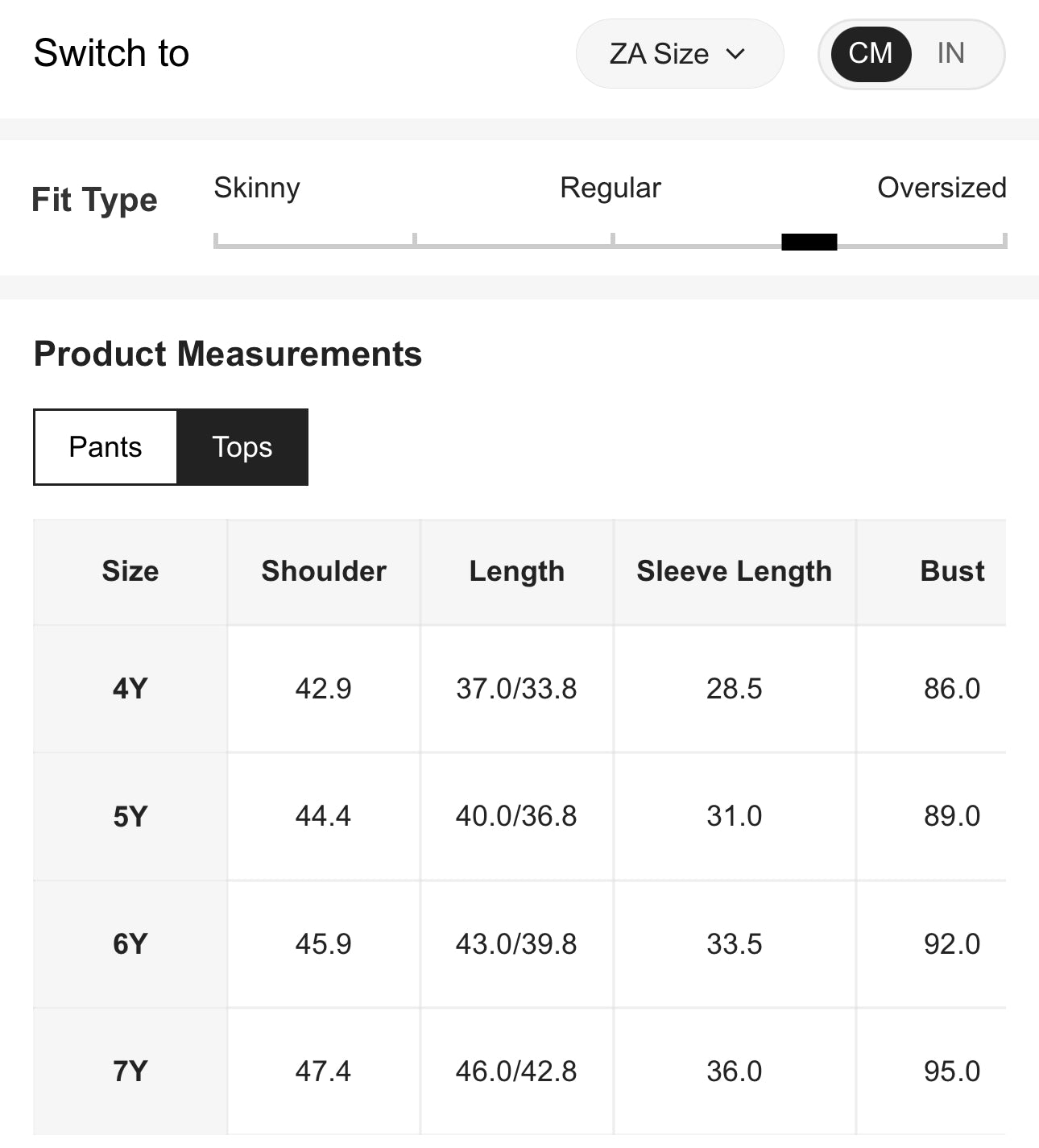Click the Skinny fit label
The image size is (1039, 1148).
(257, 188)
